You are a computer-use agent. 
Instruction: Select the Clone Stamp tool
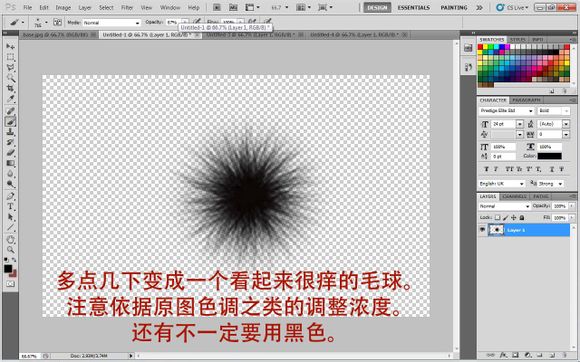point(10,132)
